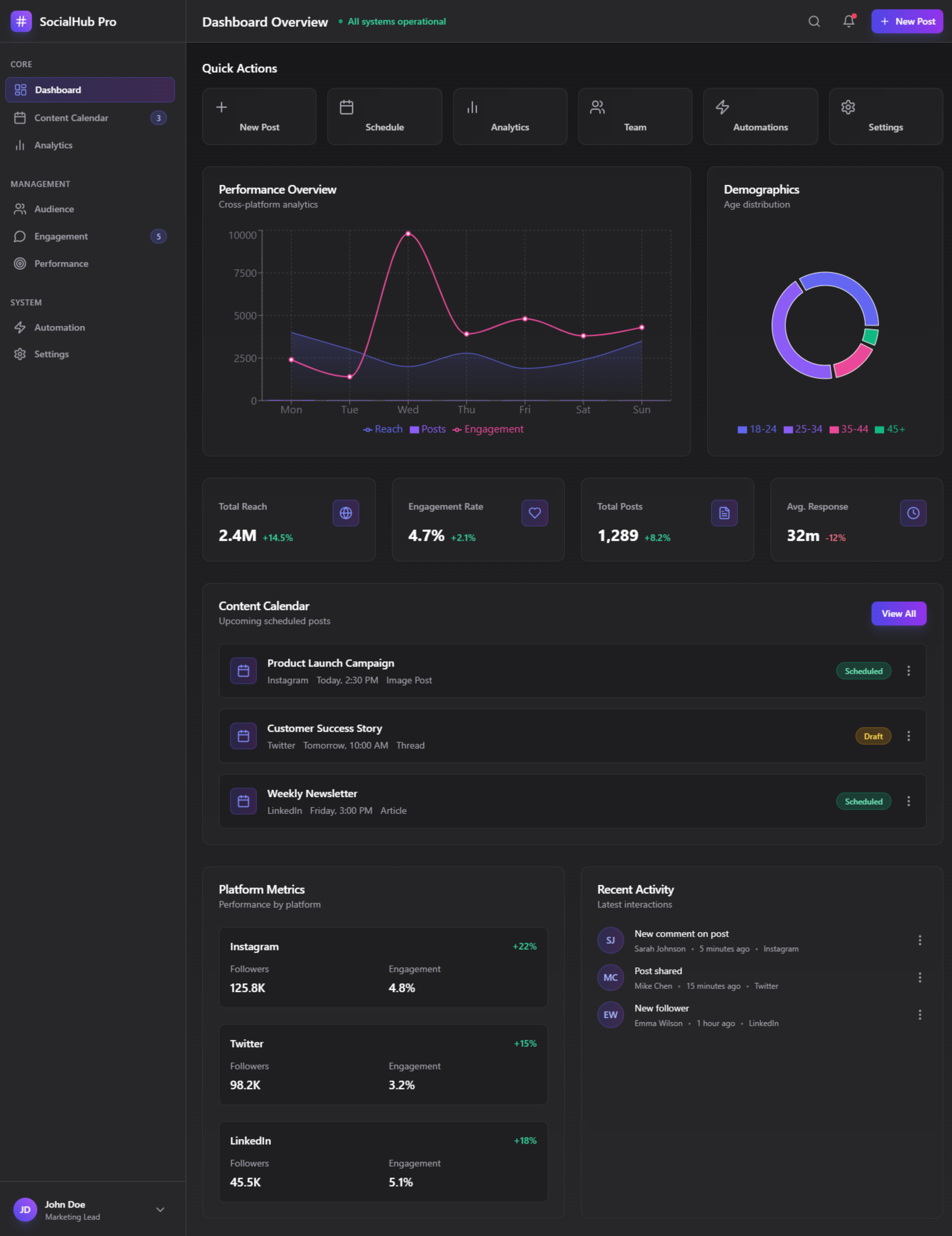This screenshot has width=952, height=1236.
Task: Click the Twitter +15% growth value
Action: pos(525,1043)
